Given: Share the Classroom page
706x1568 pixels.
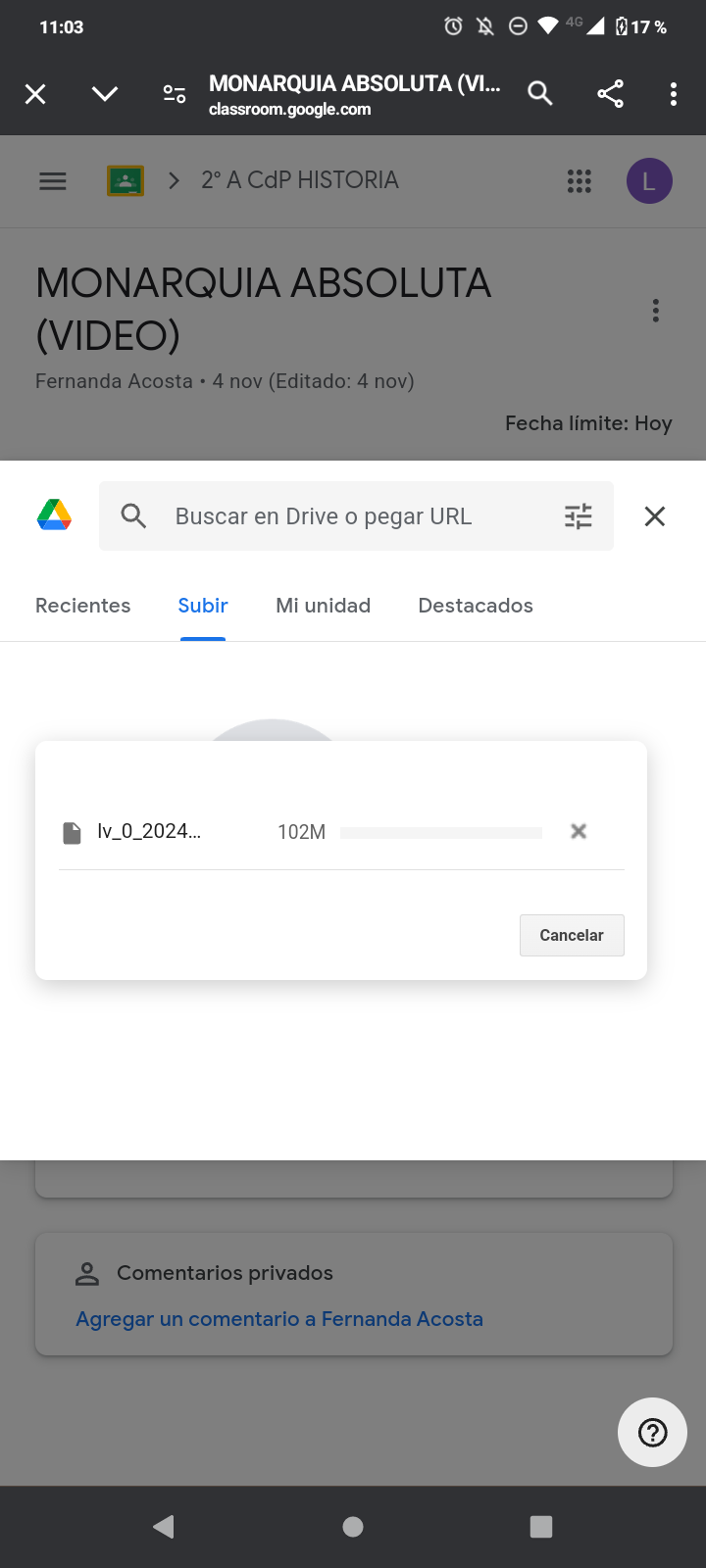Looking at the screenshot, I should [x=610, y=94].
